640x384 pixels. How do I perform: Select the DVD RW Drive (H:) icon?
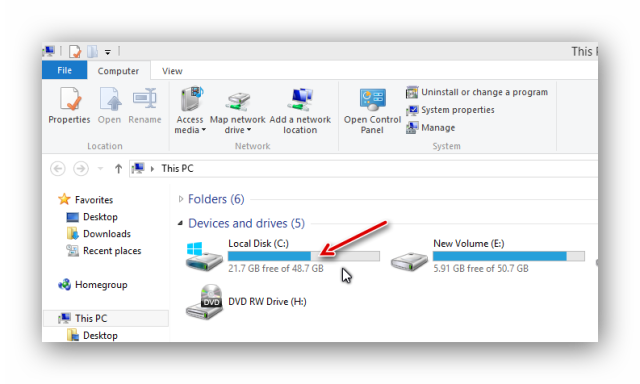(x=204, y=302)
